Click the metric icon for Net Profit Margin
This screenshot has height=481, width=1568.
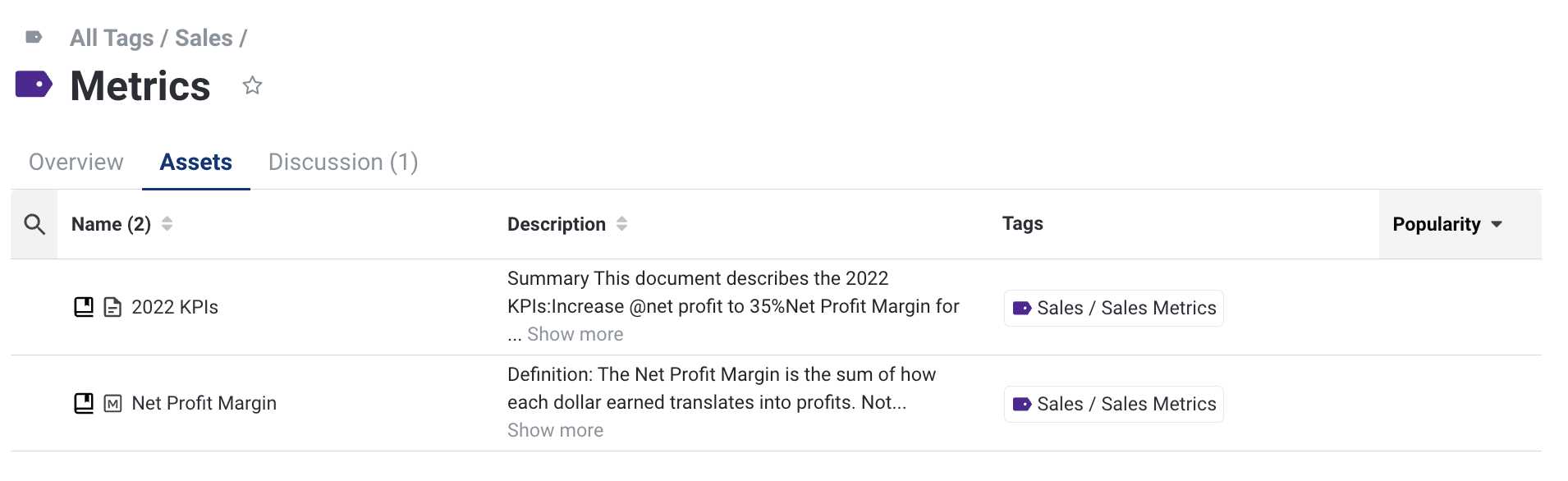(112, 403)
